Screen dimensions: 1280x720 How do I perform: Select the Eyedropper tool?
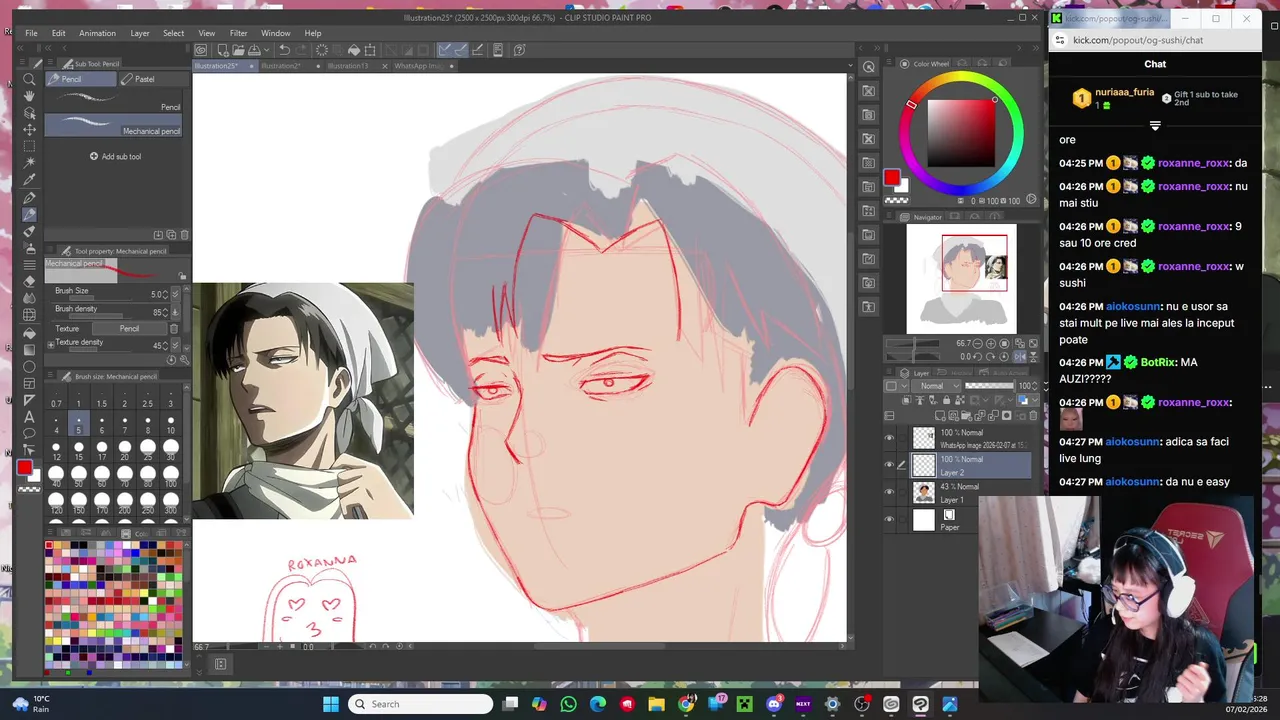pyautogui.click(x=29, y=181)
